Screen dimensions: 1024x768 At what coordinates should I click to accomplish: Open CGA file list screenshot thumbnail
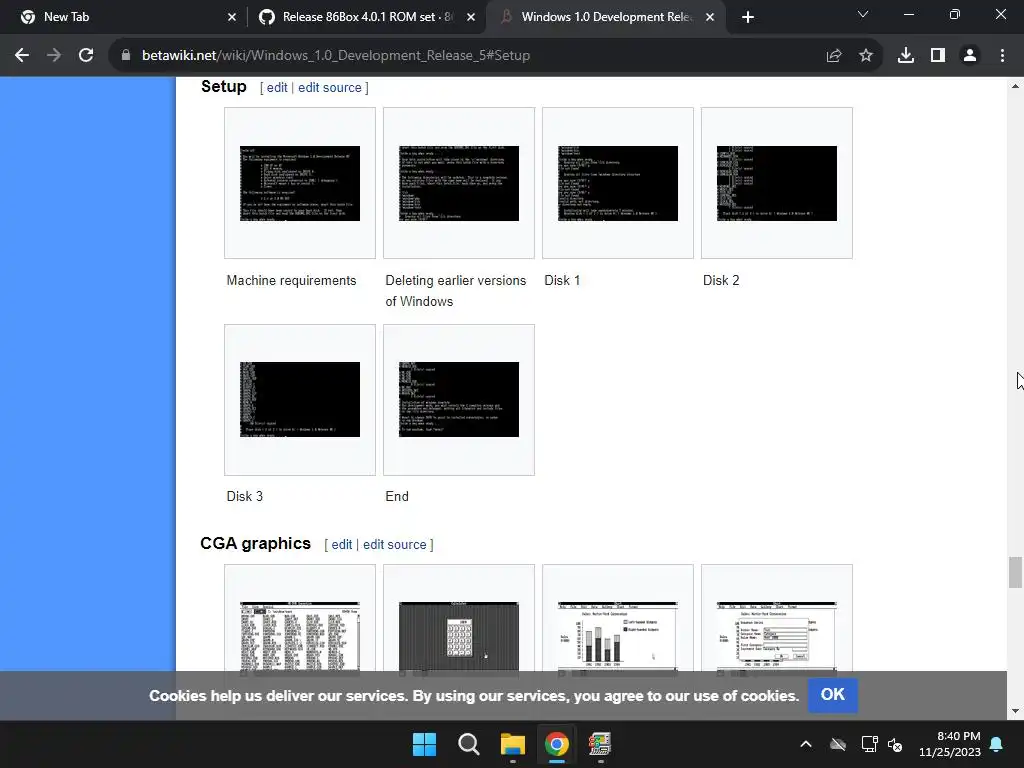pyautogui.click(x=300, y=637)
